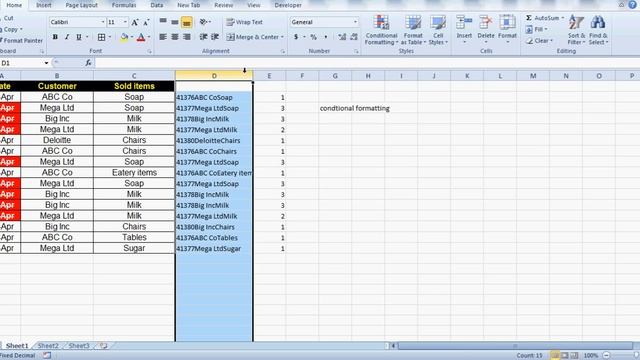Toggle bottom align in ribbon

[187, 22]
